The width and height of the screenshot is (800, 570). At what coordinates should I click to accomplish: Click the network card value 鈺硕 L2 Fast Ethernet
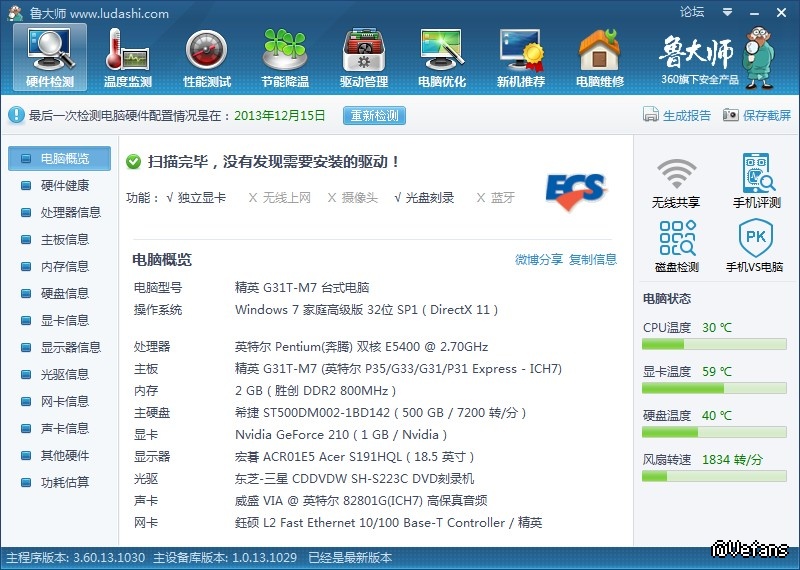(388, 523)
